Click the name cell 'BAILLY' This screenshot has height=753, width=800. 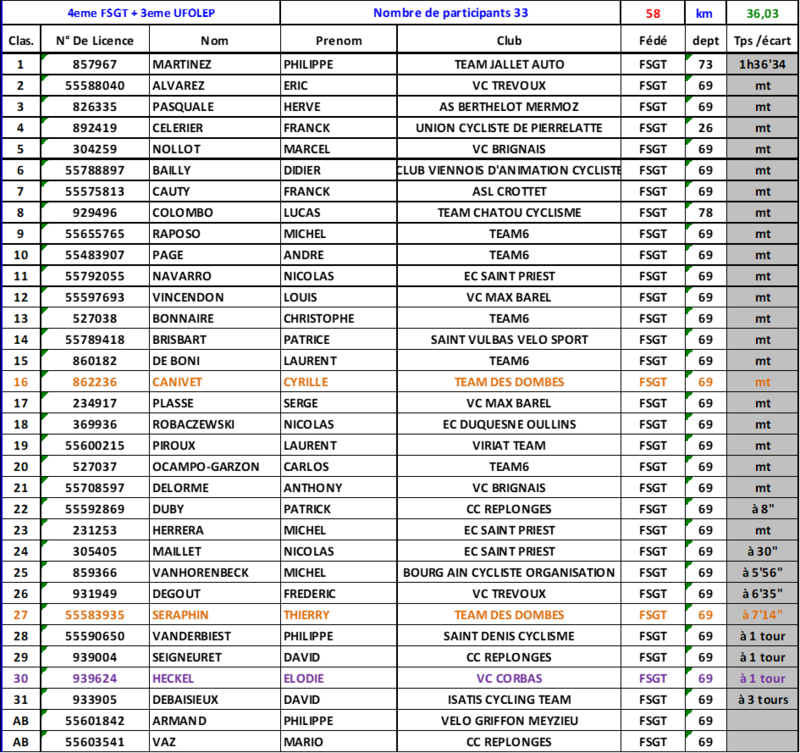tap(215, 170)
